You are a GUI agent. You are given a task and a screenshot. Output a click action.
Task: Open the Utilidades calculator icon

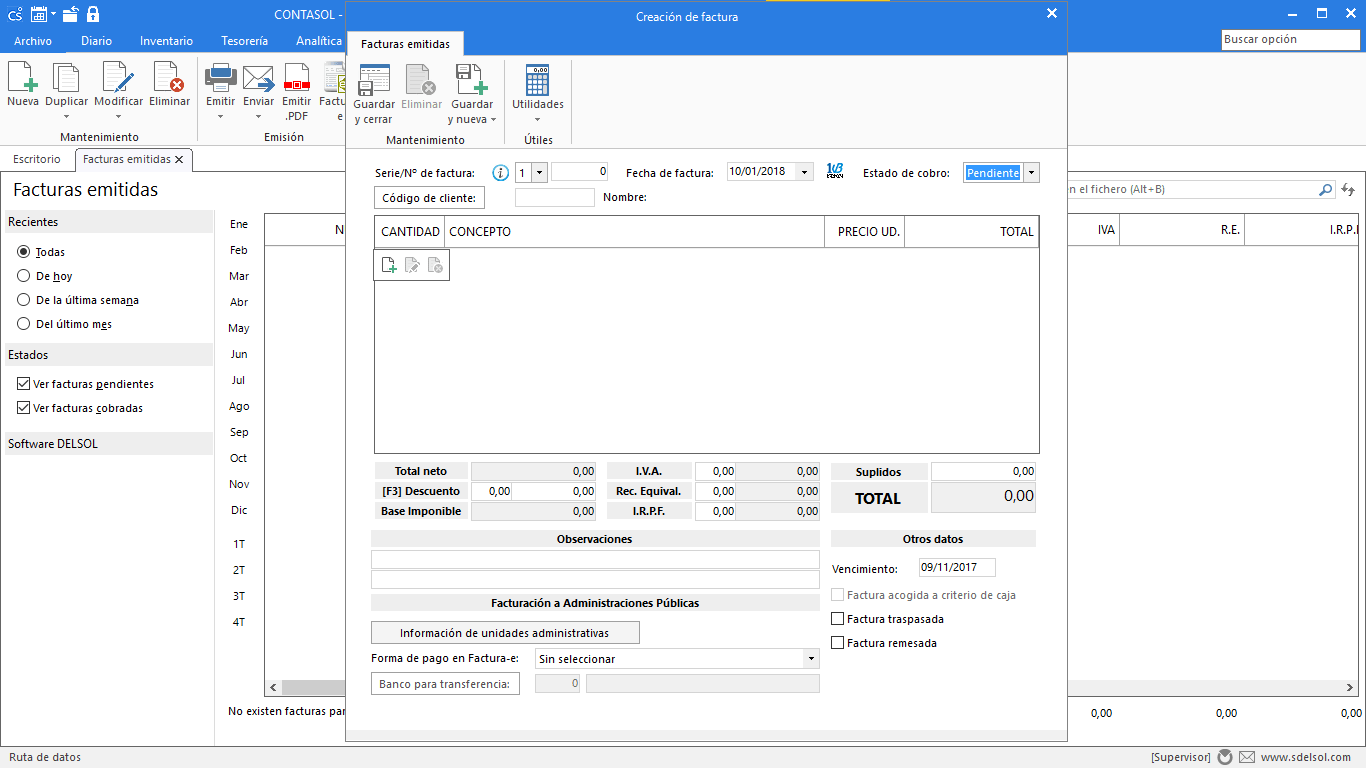[537, 80]
